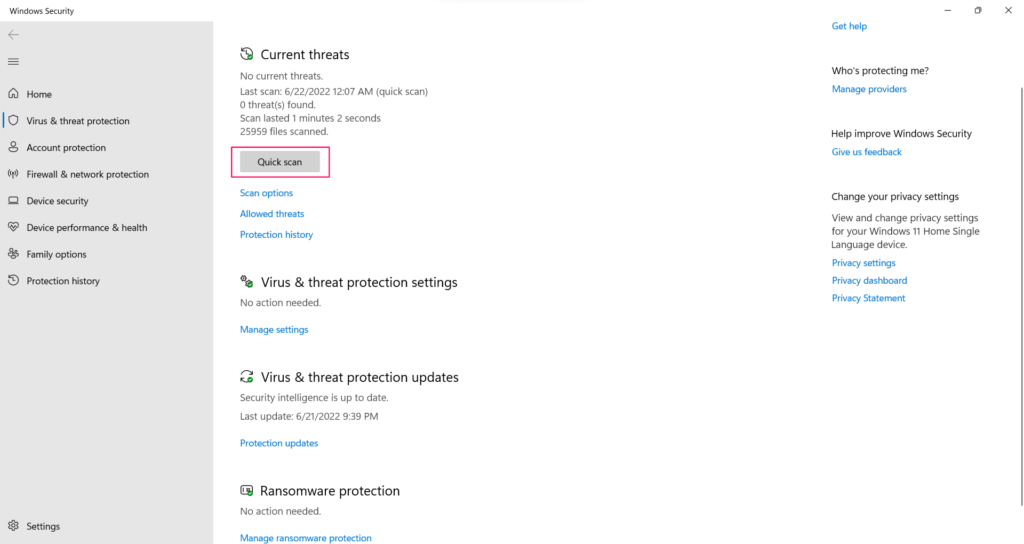Click the Account protection person icon
1024x544 pixels.
click(13, 147)
